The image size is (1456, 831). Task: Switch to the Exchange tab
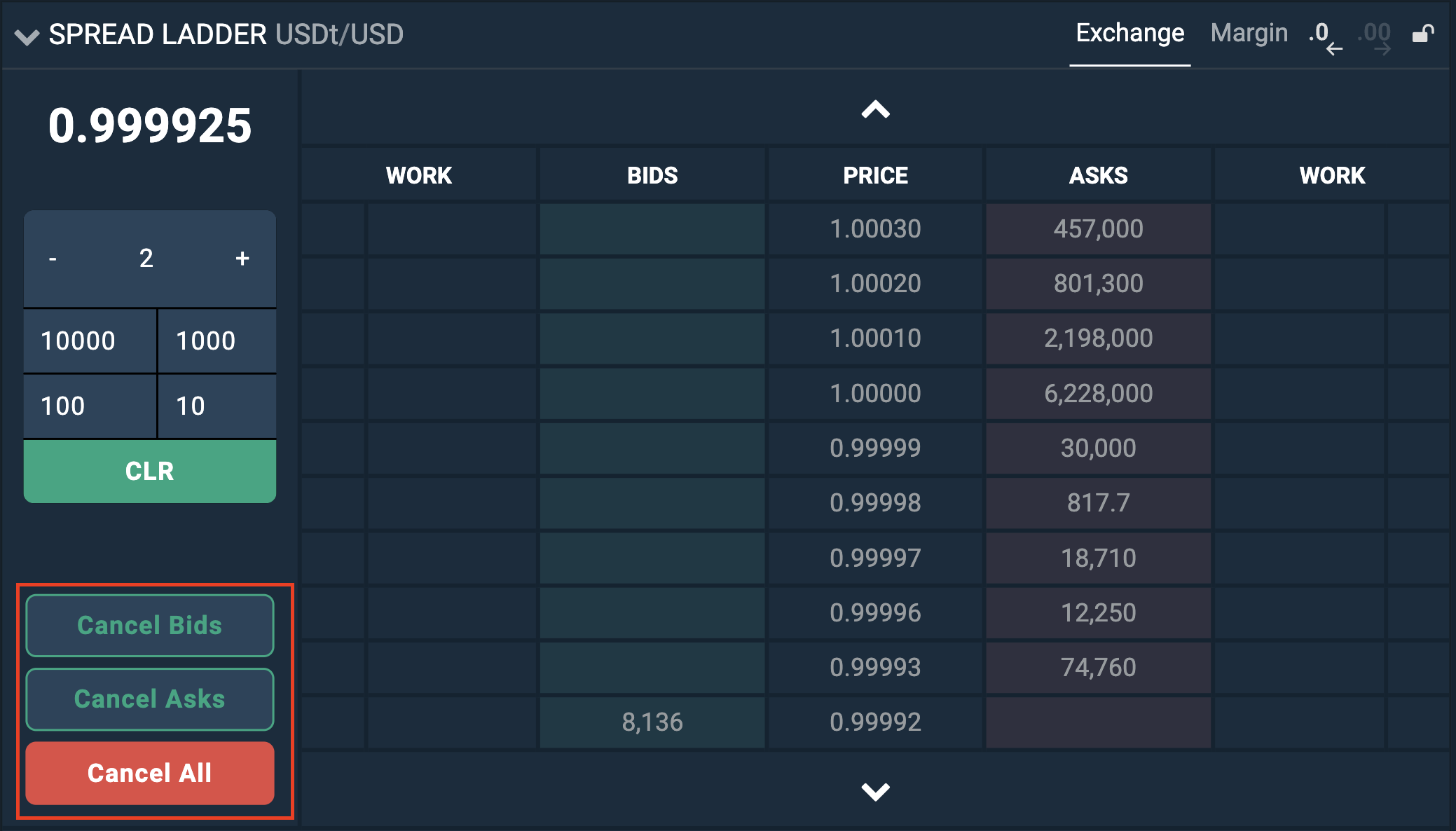1129,34
